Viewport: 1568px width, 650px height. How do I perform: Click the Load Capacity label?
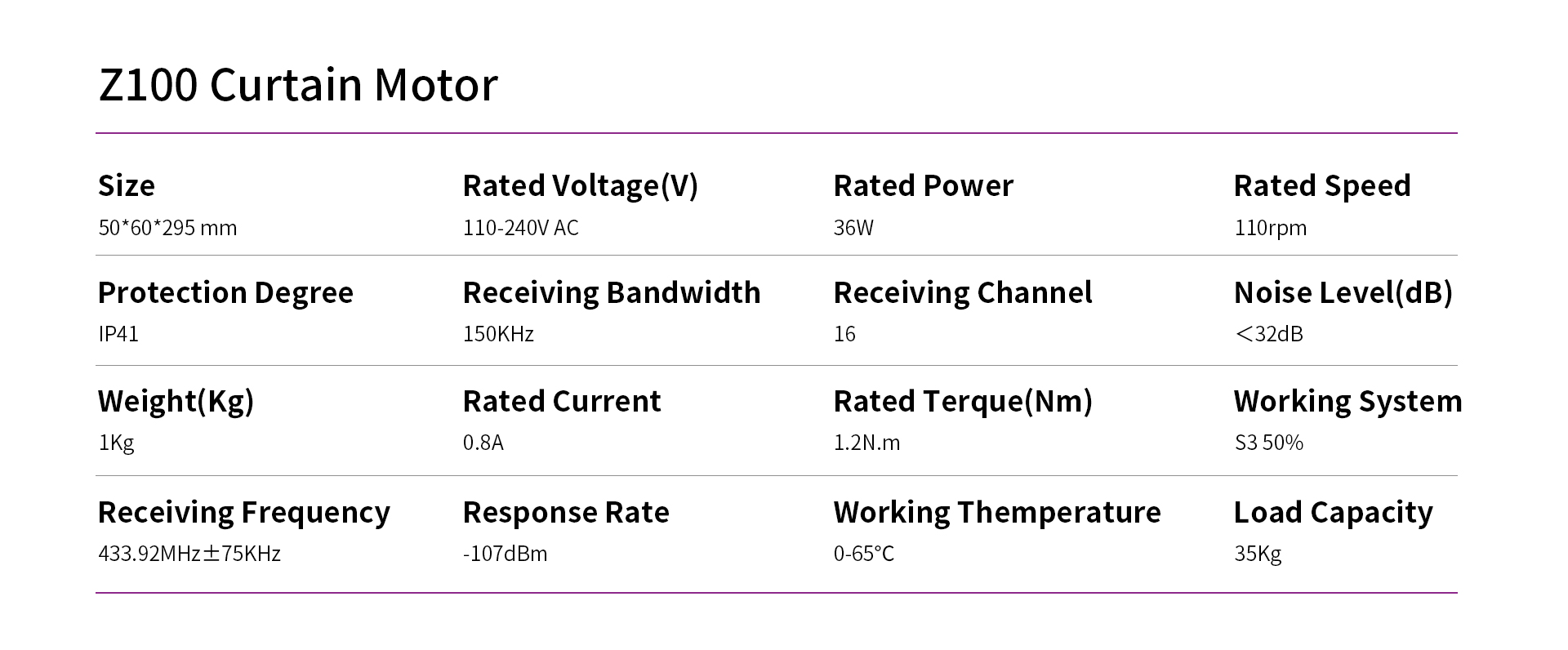[1333, 513]
